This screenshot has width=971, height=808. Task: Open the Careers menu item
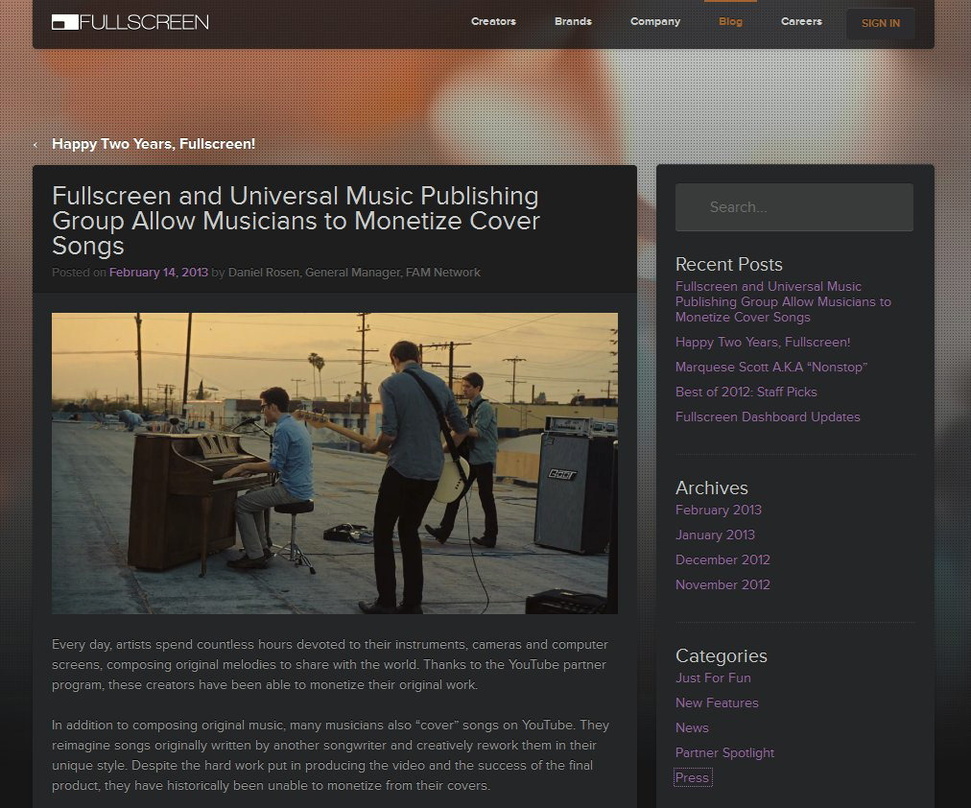[x=801, y=22]
